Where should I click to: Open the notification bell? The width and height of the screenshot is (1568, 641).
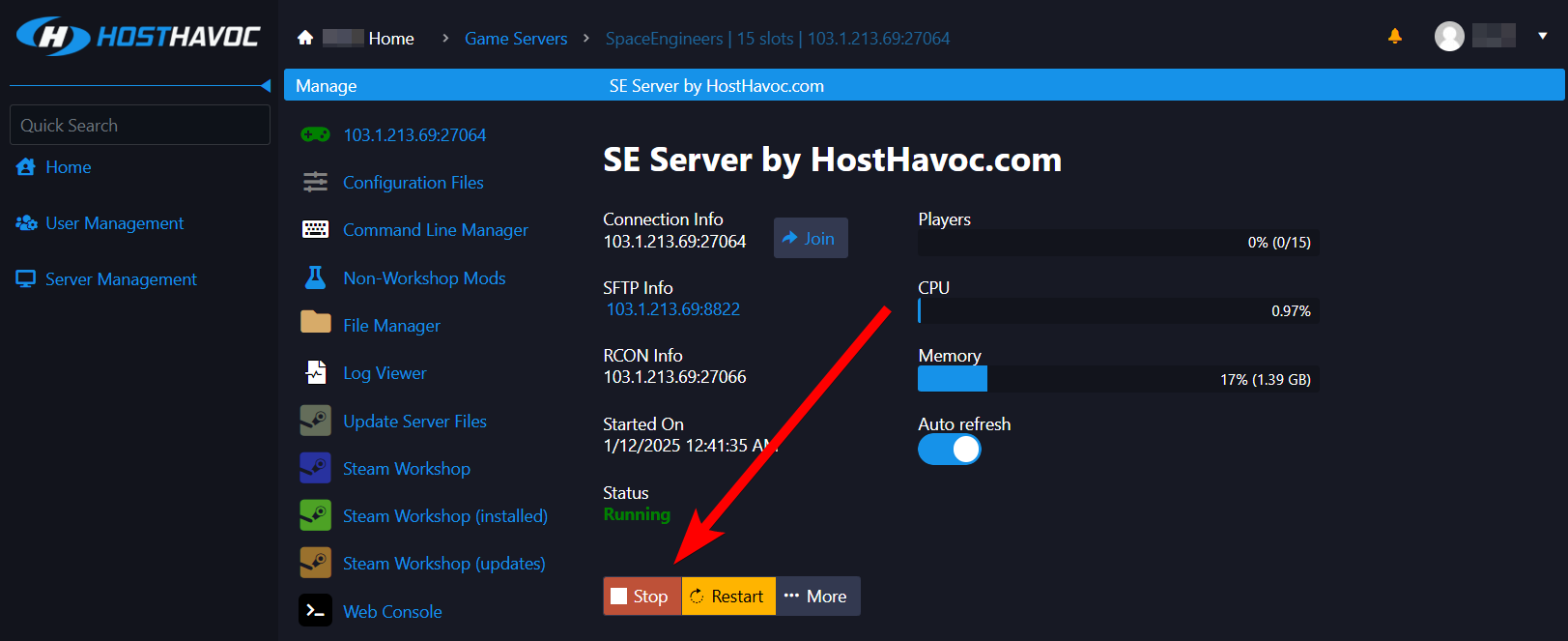pyautogui.click(x=1394, y=36)
